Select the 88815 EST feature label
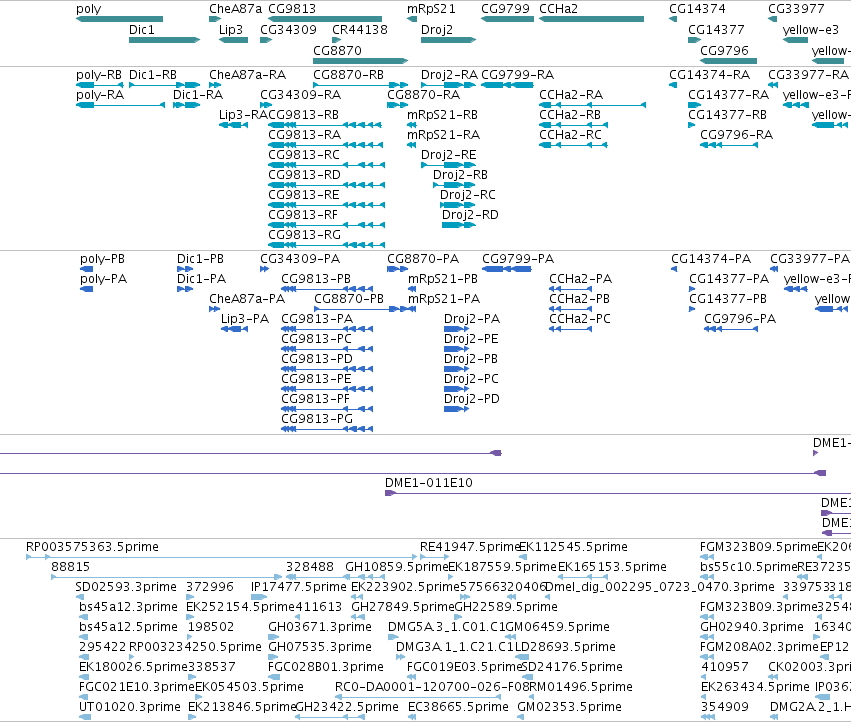 coord(71,567)
